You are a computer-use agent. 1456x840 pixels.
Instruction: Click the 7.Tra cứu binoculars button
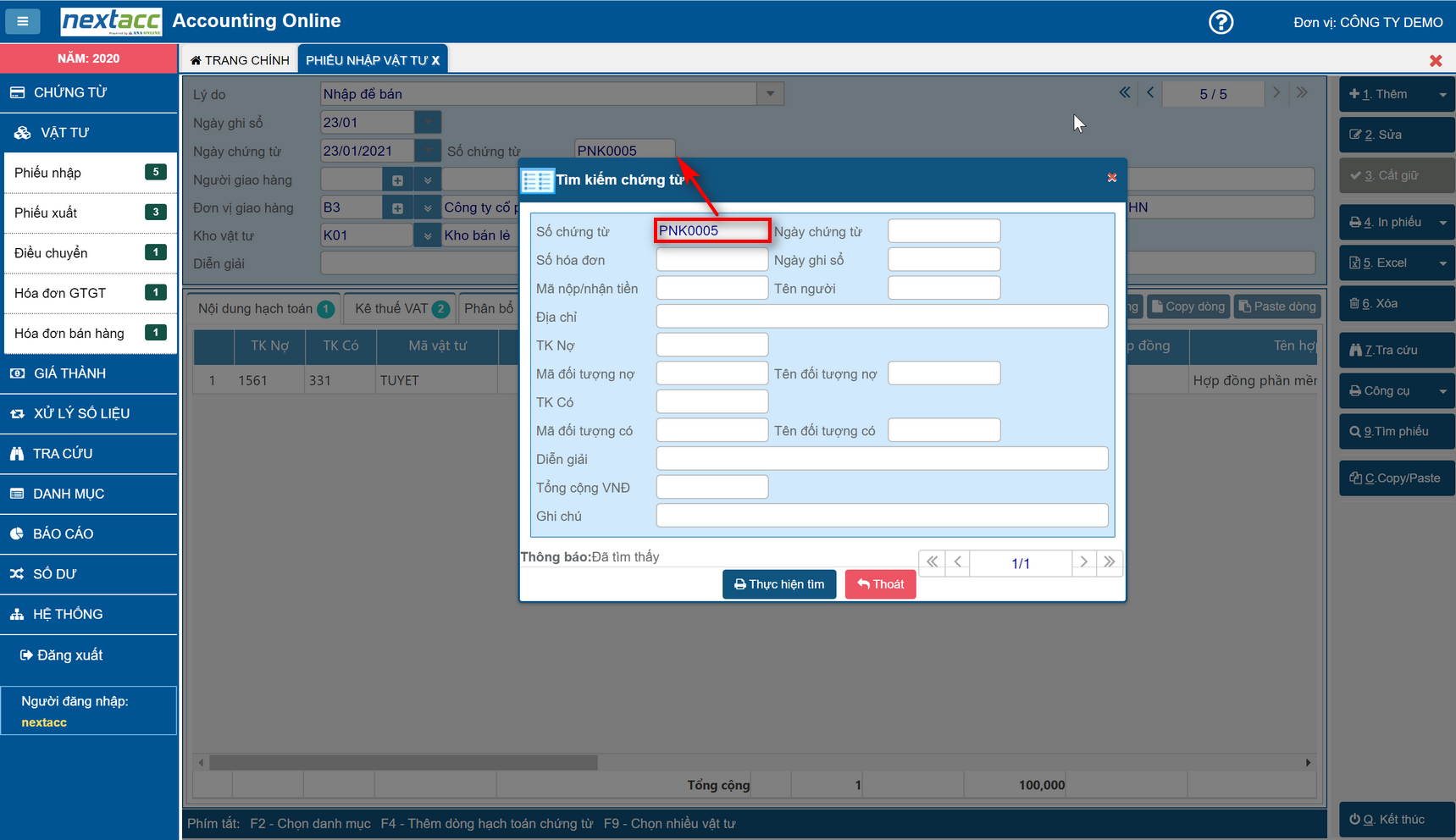(1395, 350)
